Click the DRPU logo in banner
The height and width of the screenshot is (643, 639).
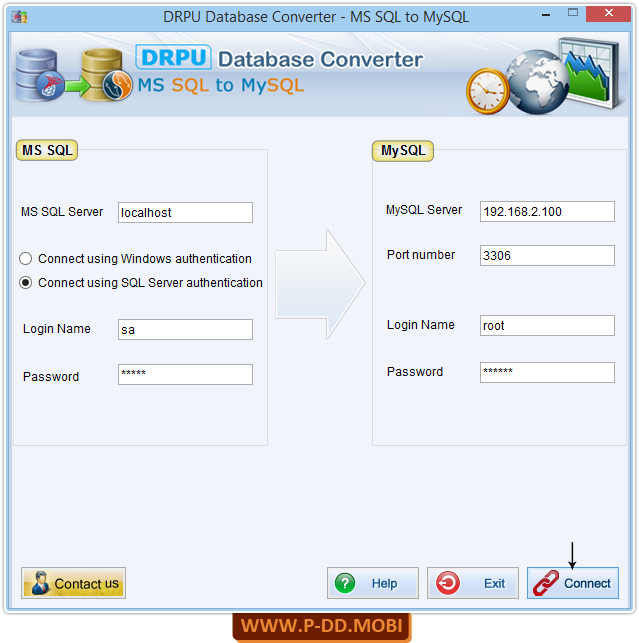[x=173, y=57]
